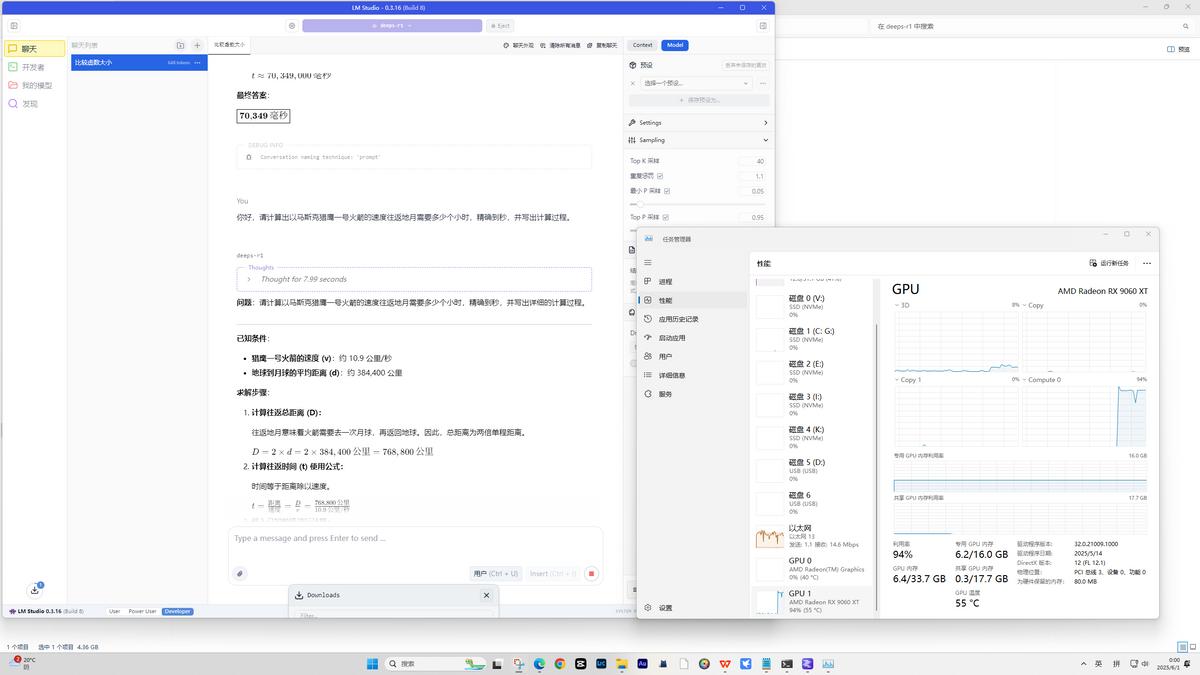The height and width of the screenshot is (675, 1200).
Task: Collapse the Sampling section
Action: click(x=699, y=140)
